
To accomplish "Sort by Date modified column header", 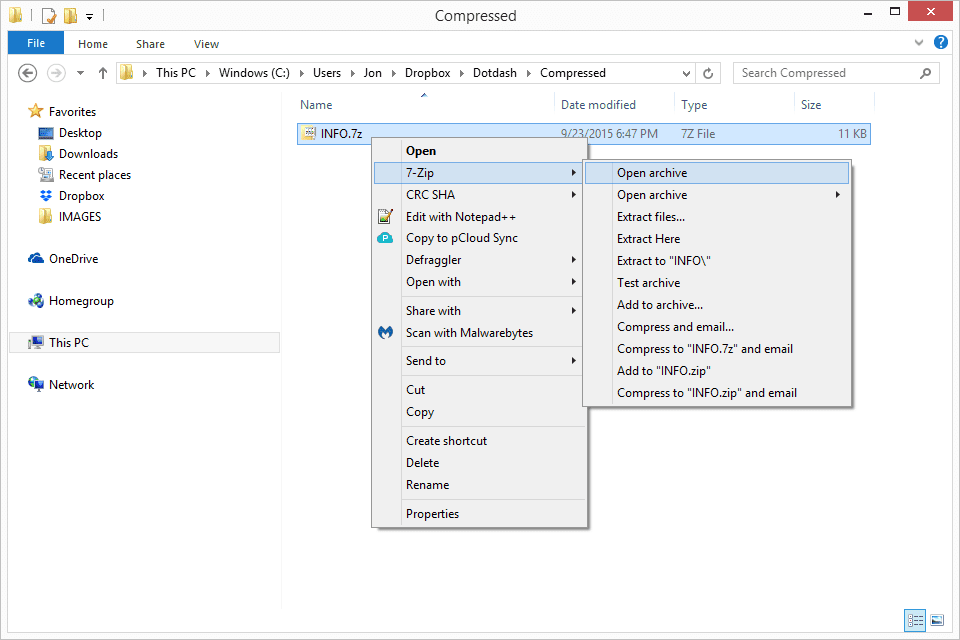I will point(598,105).
